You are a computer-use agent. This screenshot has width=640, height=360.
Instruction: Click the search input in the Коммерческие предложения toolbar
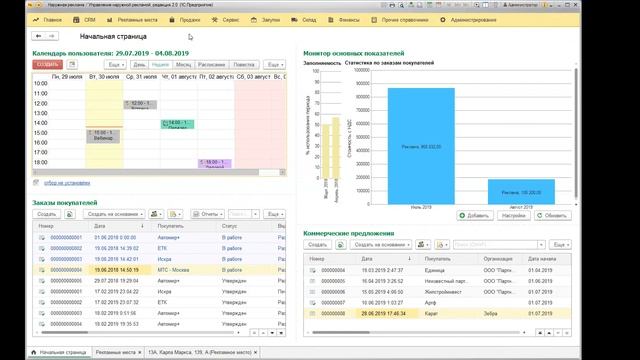(496, 245)
